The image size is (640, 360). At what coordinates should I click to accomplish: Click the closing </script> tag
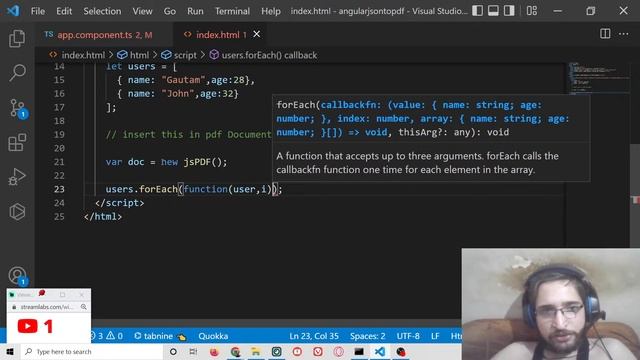click(119, 203)
